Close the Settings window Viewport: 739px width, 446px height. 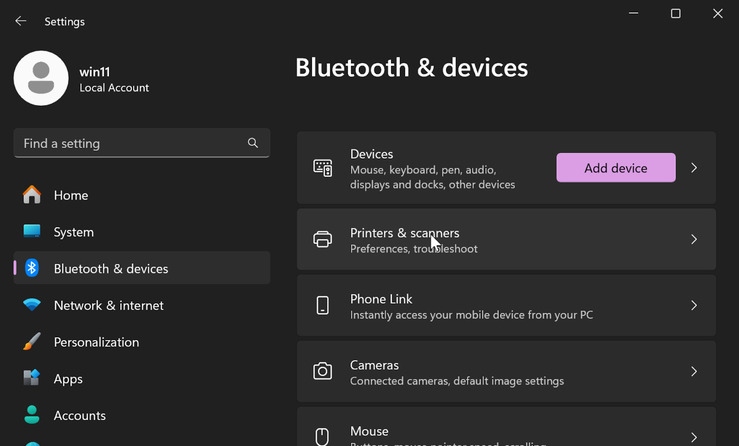(717, 13)
